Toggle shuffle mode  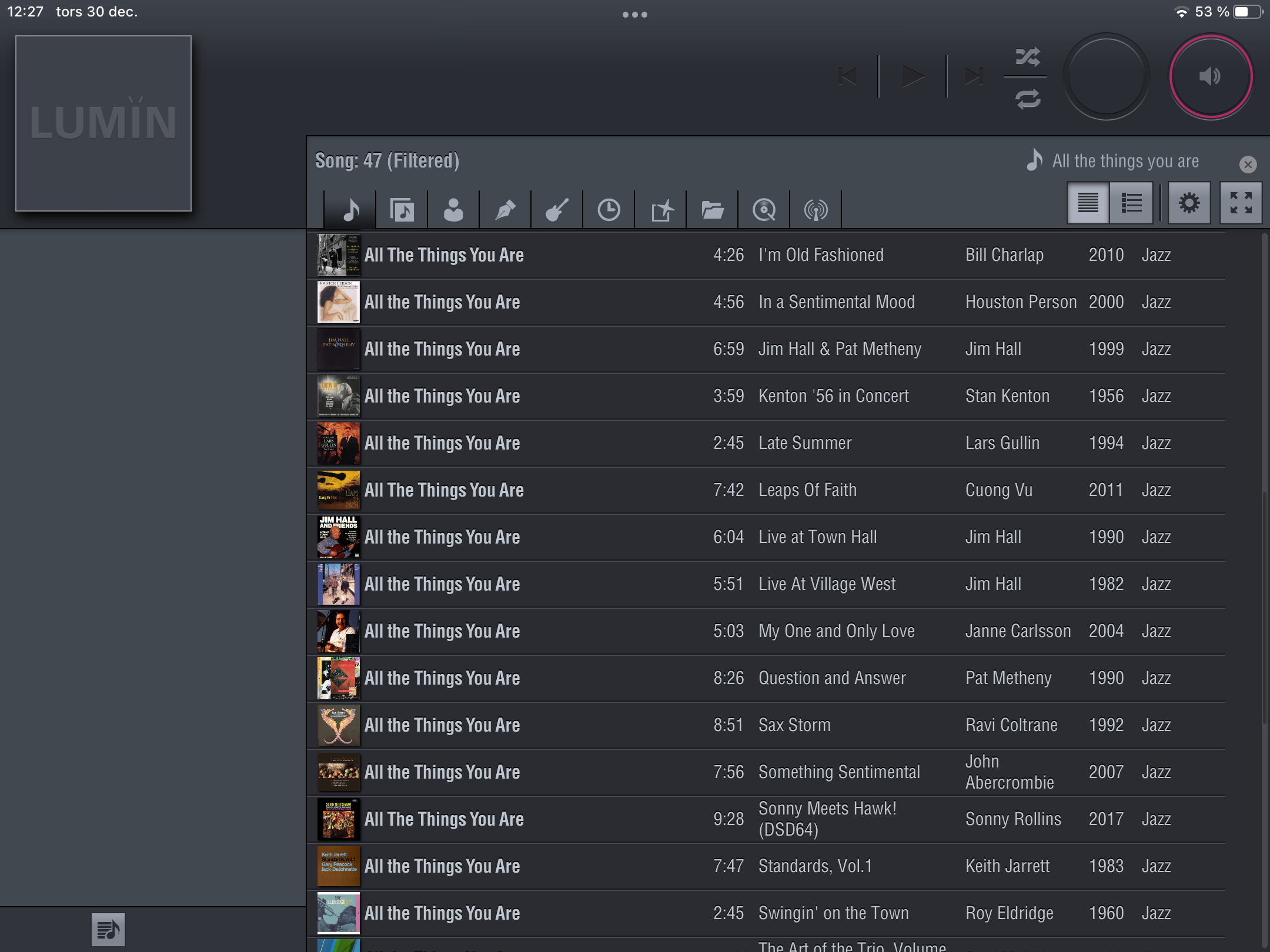(x=1027, y=56)
